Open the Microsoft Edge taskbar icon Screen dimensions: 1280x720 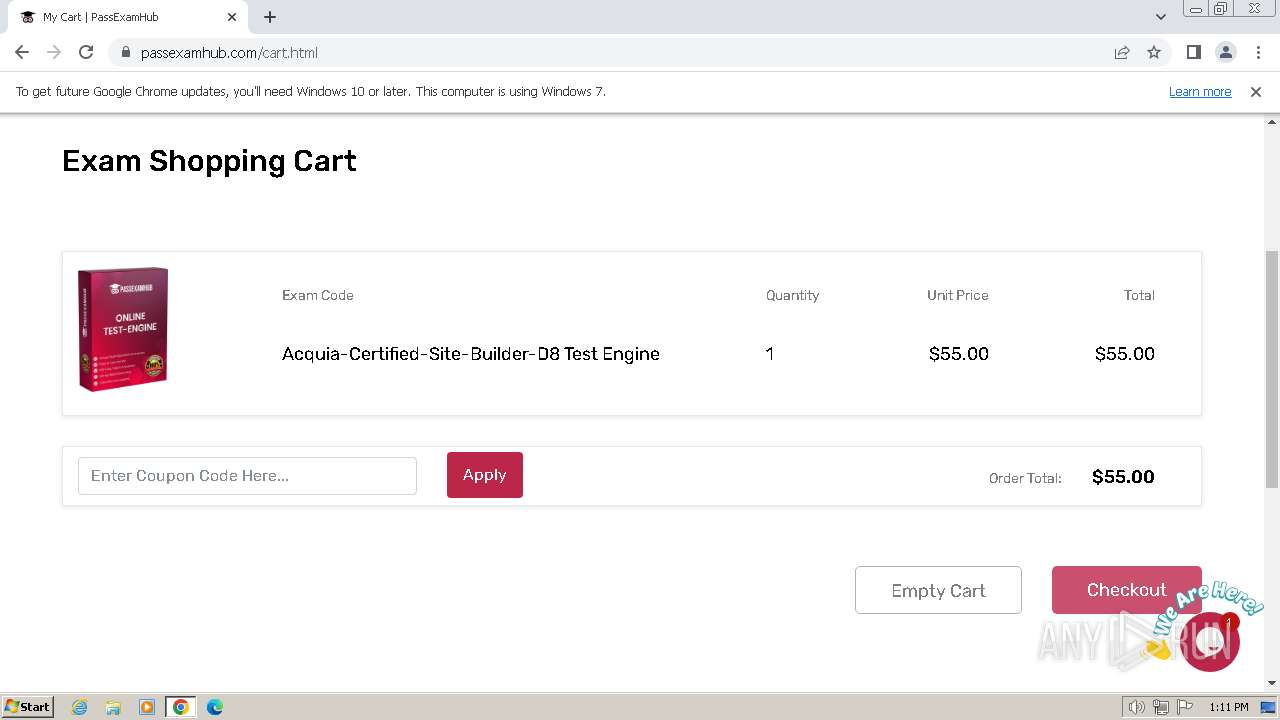pos(215,707)
